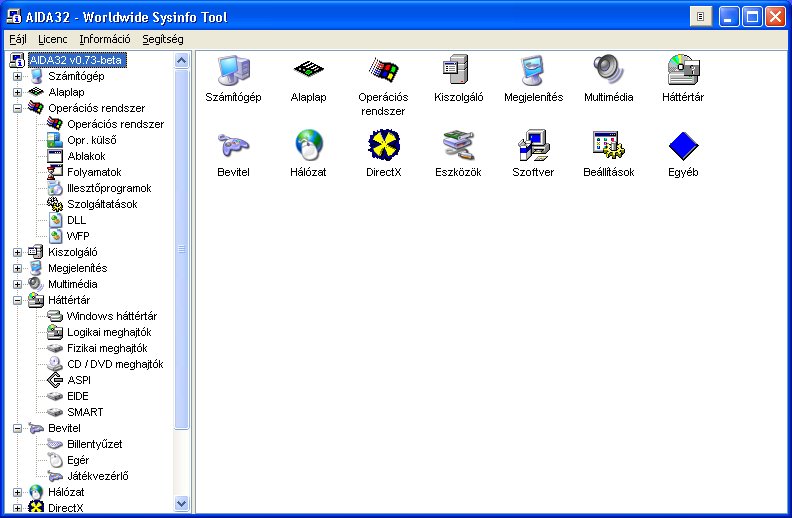Select the Windows háttértár tree item

[x=112, y=316]
